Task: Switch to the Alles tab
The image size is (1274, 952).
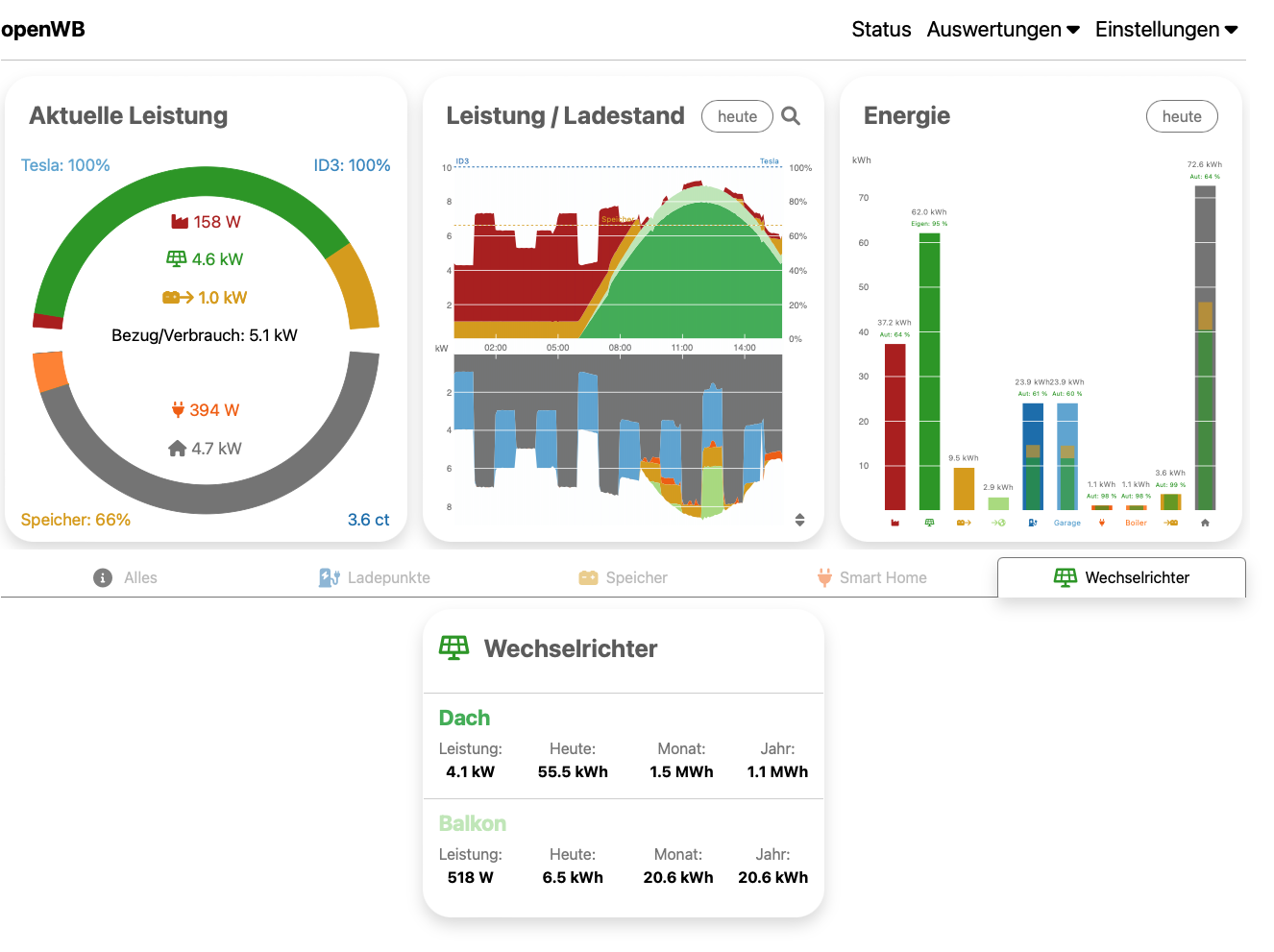Action: [125, 577]
